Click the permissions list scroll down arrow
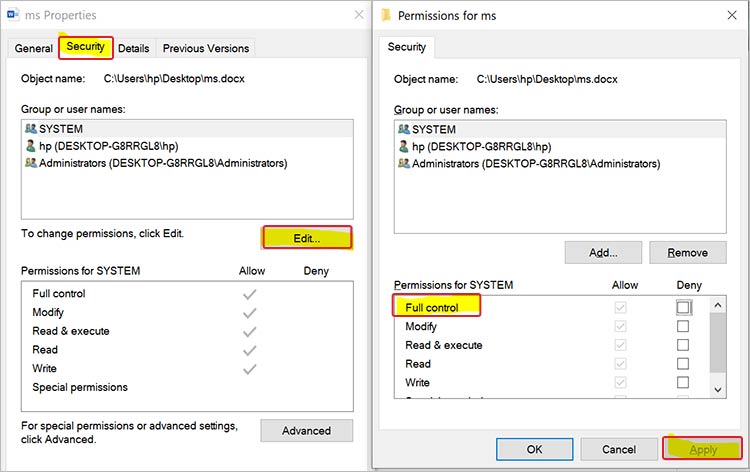The width and height of the screenshot is (750, 472). [x=717, y=390]
